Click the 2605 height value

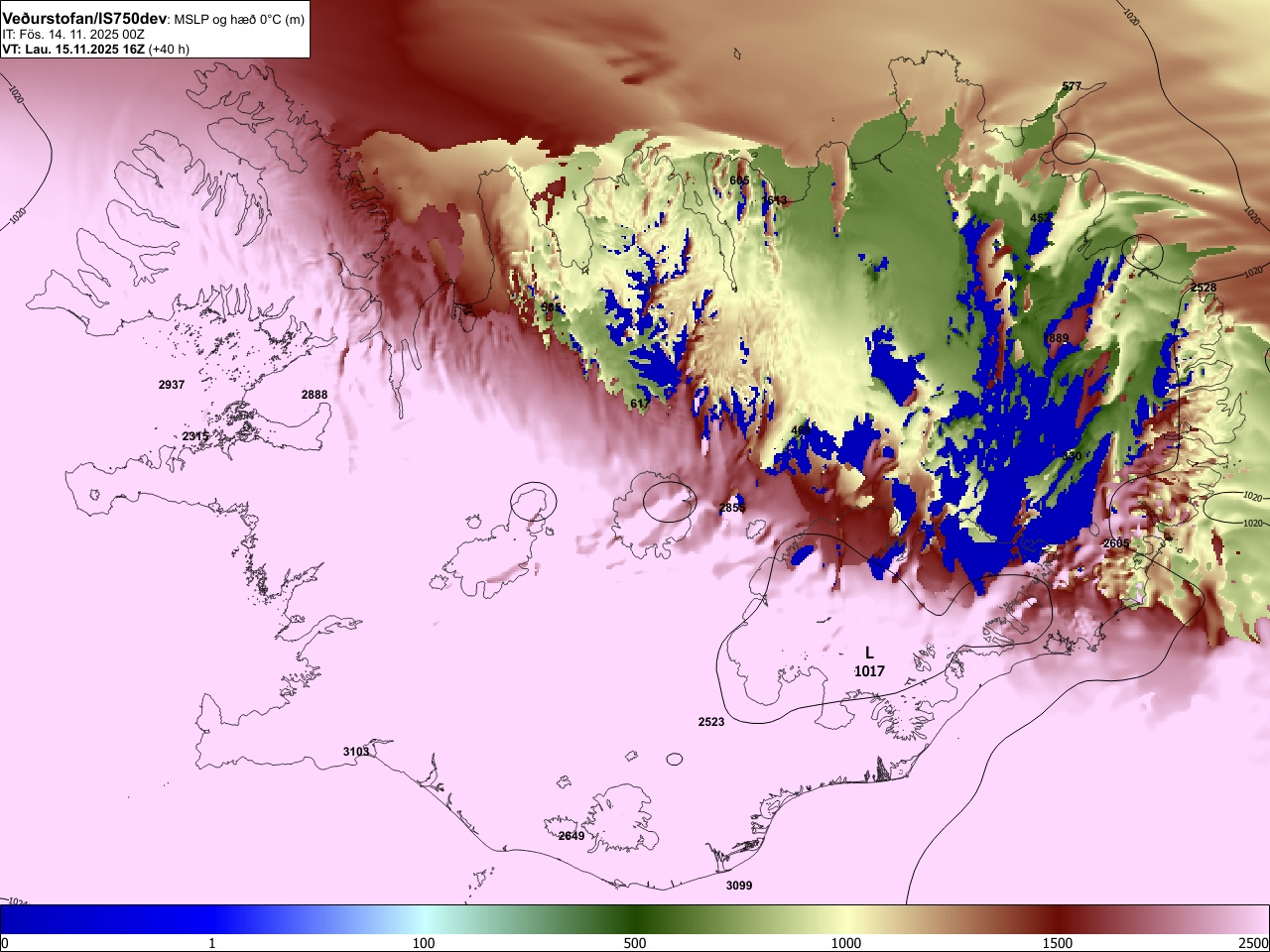[x=1116, y=543]
